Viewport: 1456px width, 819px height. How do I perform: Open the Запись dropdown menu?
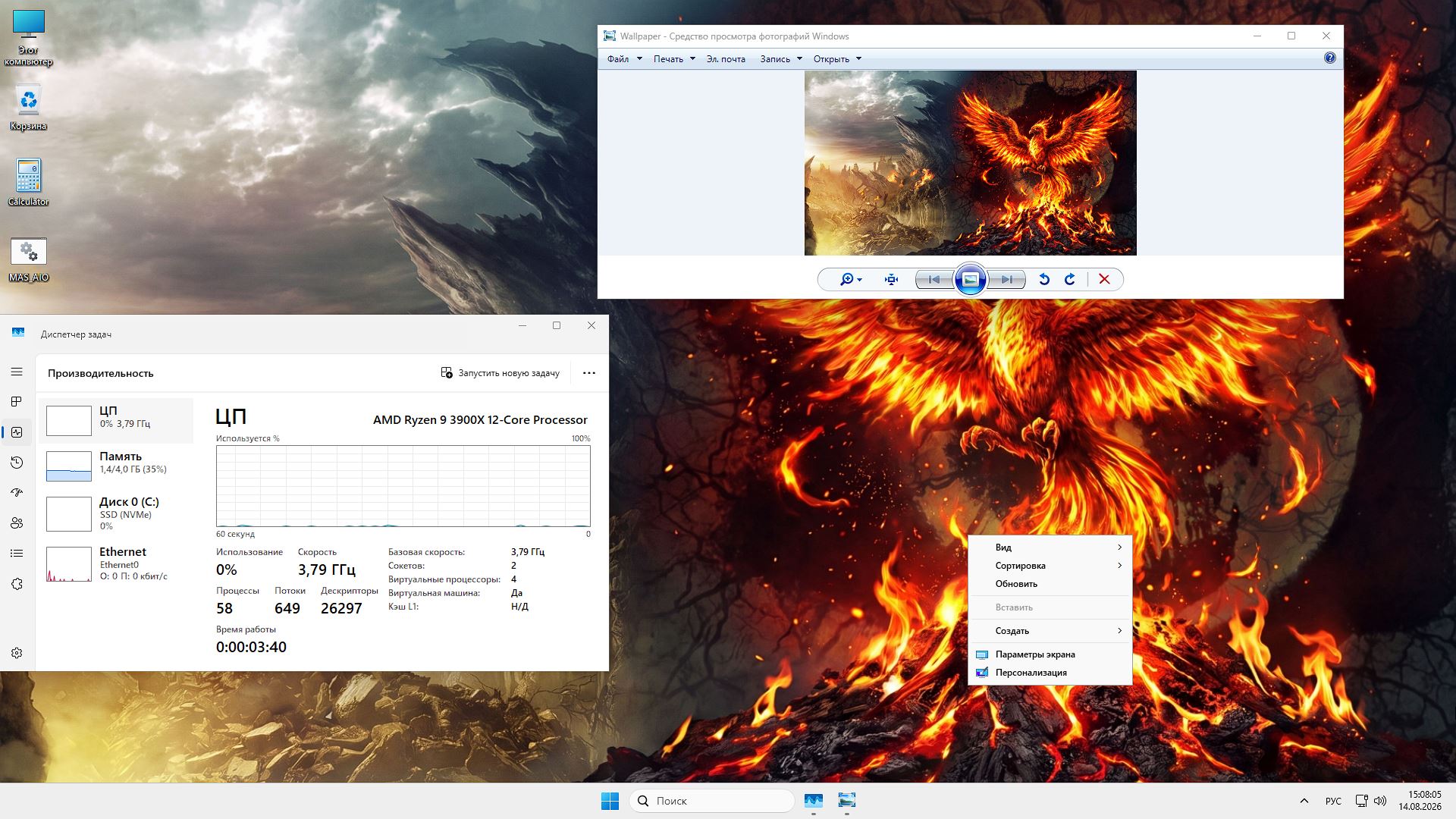coord(781,59)
